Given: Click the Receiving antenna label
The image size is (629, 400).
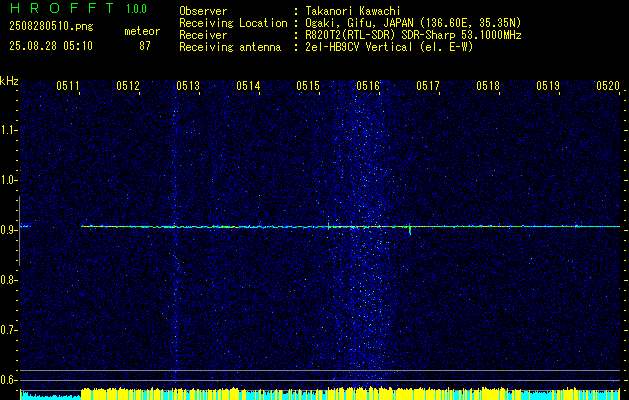Looking at the screenshot, I should [x=230, y=47].
